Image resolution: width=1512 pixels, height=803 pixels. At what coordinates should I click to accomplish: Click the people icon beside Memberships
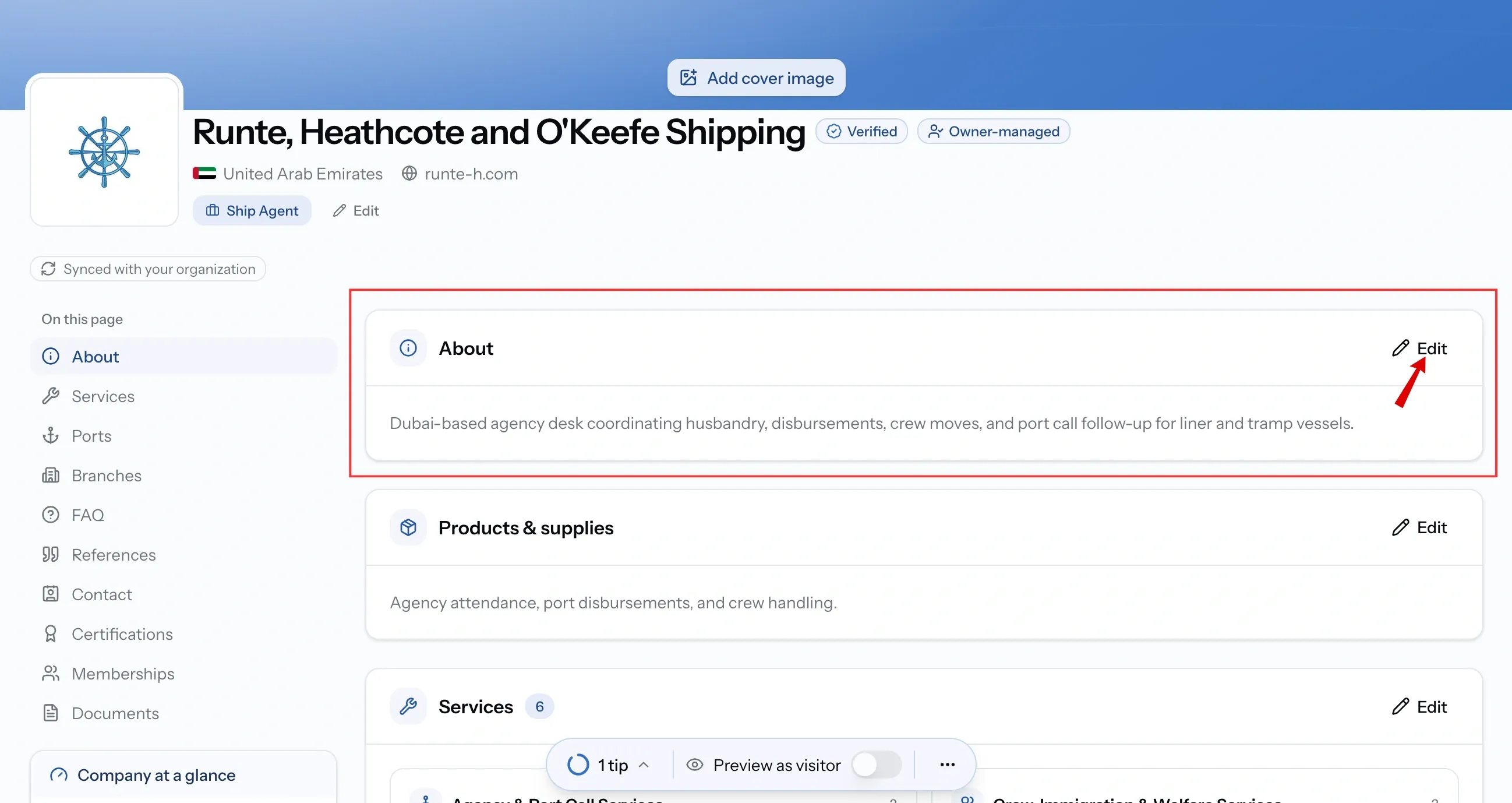[51, 673]
